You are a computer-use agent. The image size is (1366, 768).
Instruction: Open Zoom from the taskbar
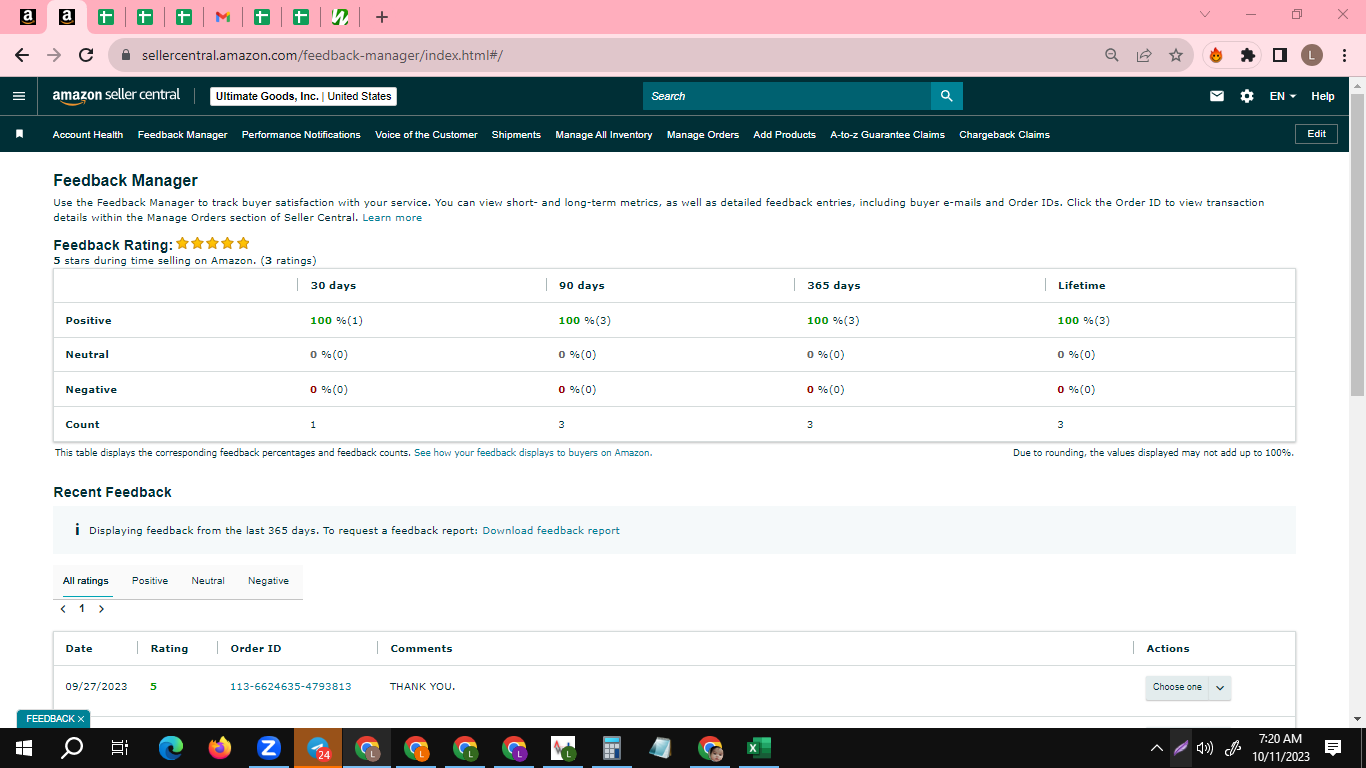pos(269,747)
